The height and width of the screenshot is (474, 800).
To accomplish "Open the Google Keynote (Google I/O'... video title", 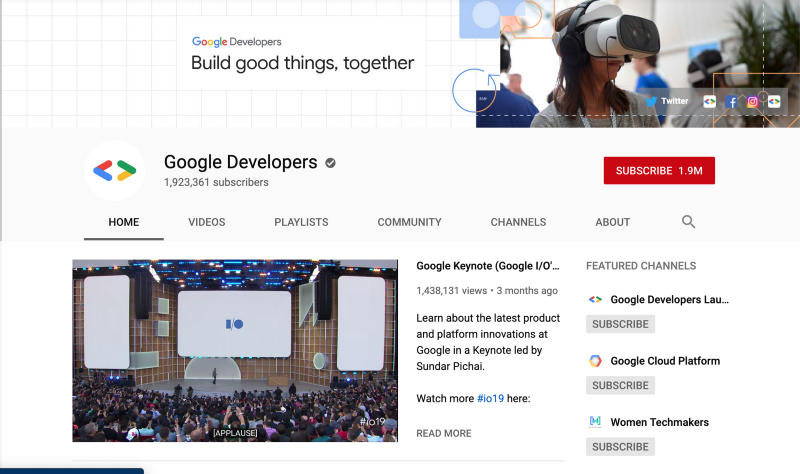I will coord(488,266).
